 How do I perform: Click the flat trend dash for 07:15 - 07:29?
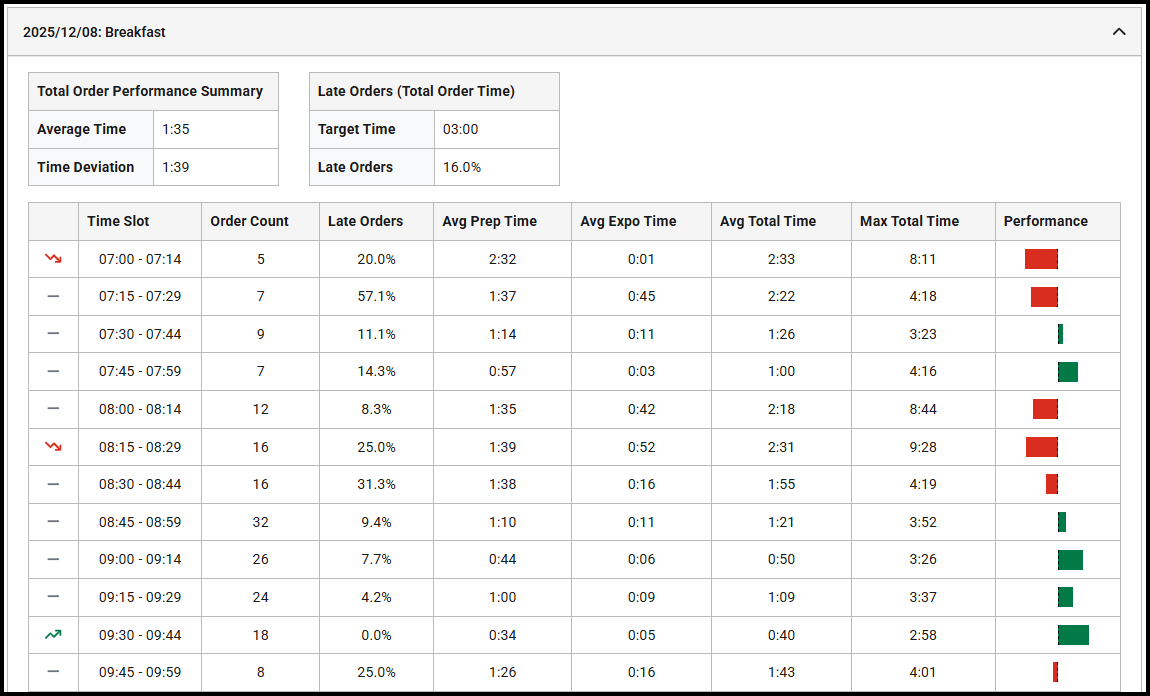tap(53, 297)
